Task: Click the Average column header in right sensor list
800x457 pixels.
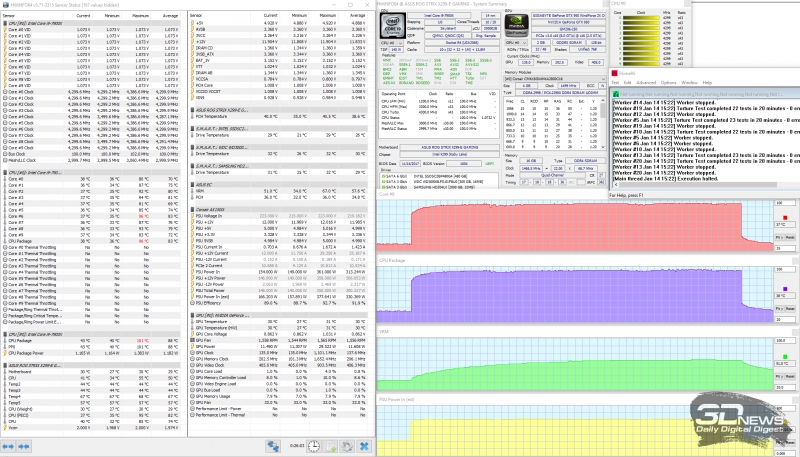Action: (358, 16)
